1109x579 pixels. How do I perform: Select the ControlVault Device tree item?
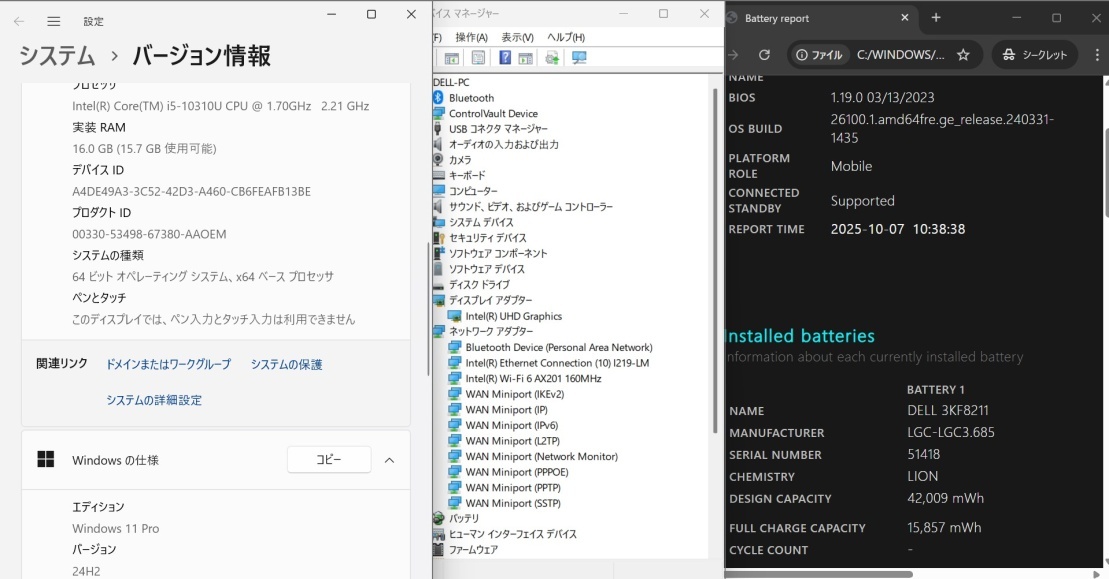tap(493, 113)
